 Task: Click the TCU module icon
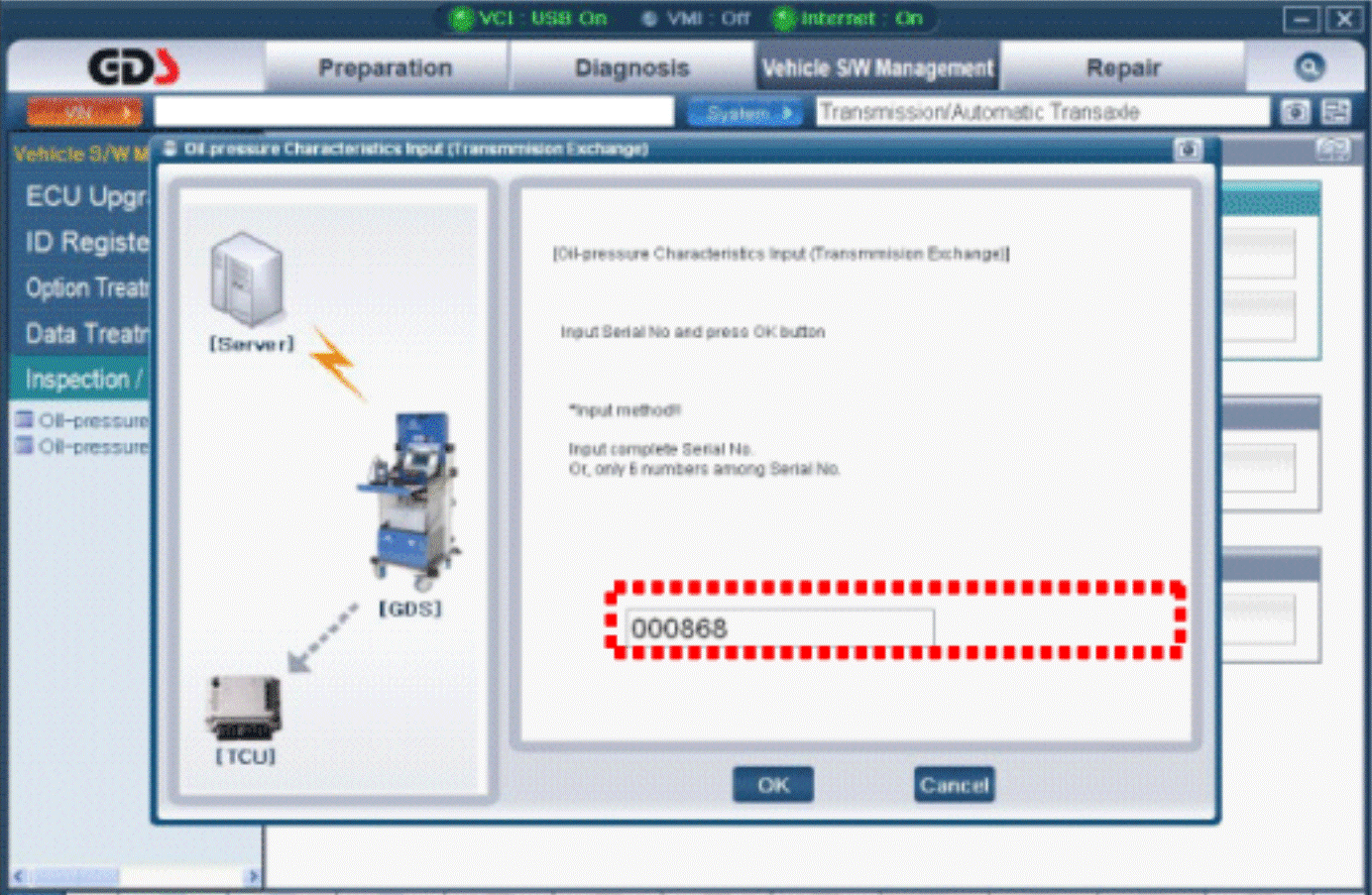point(244,707)
